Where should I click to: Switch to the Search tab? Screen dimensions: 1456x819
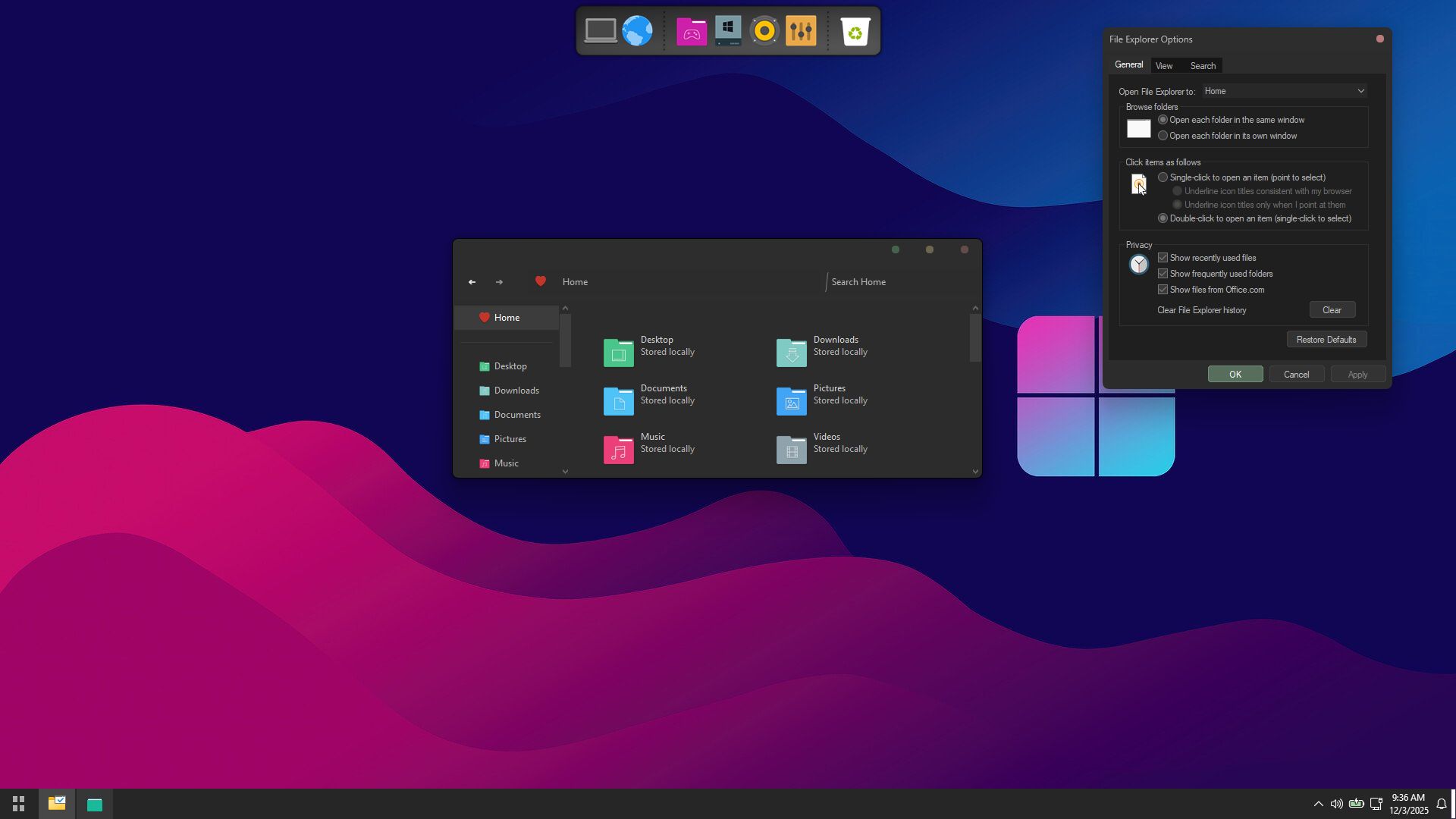click(x=1202, y=66)
